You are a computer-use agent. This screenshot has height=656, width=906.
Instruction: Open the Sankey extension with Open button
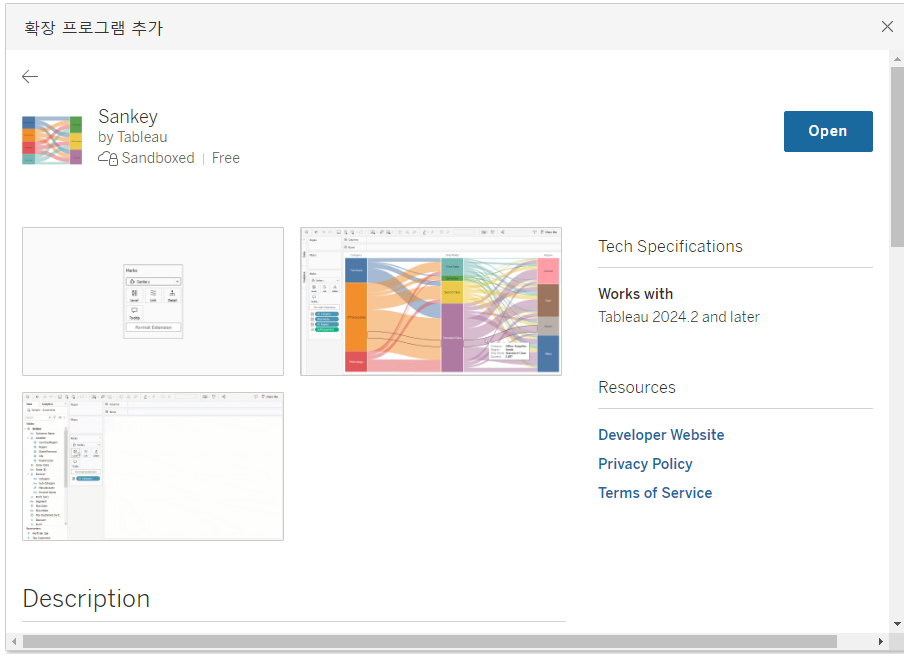(828, 131)
